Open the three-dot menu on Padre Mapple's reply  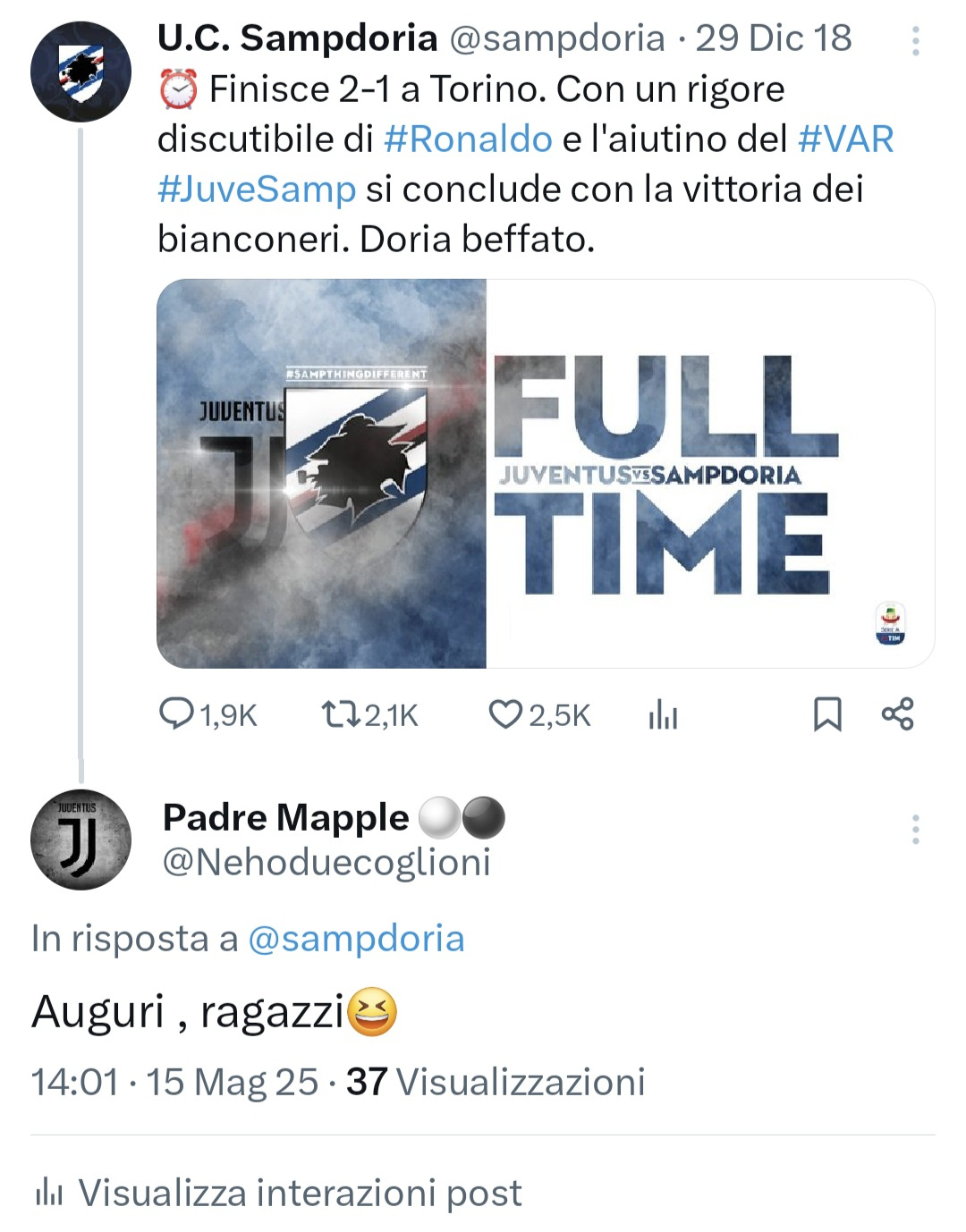tap(915, 830)
